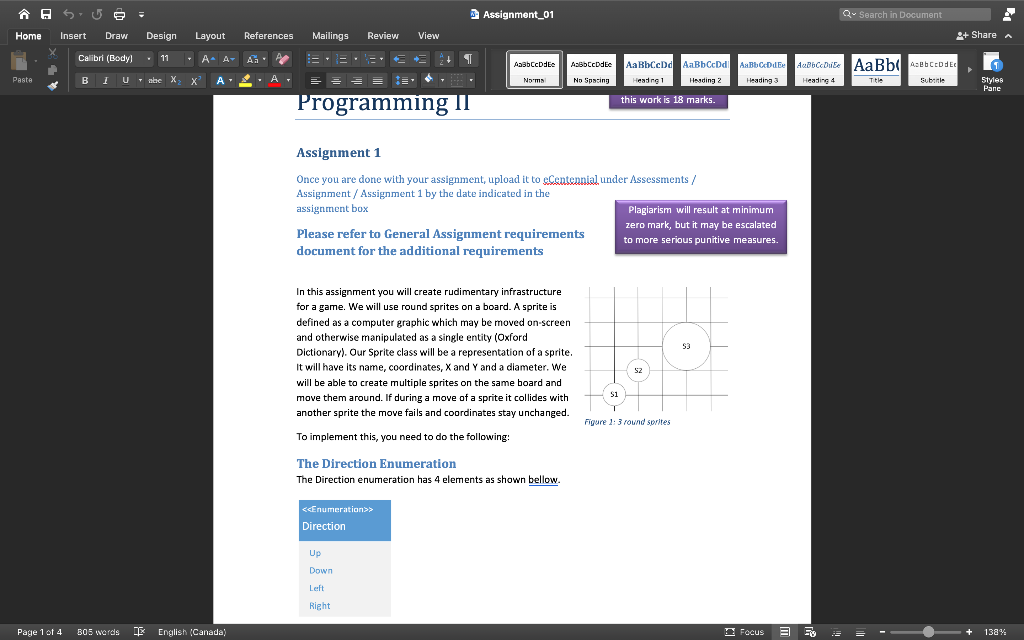1024x640 pixels.
Task: Copy selection with the copy icon
Action: 53,70
